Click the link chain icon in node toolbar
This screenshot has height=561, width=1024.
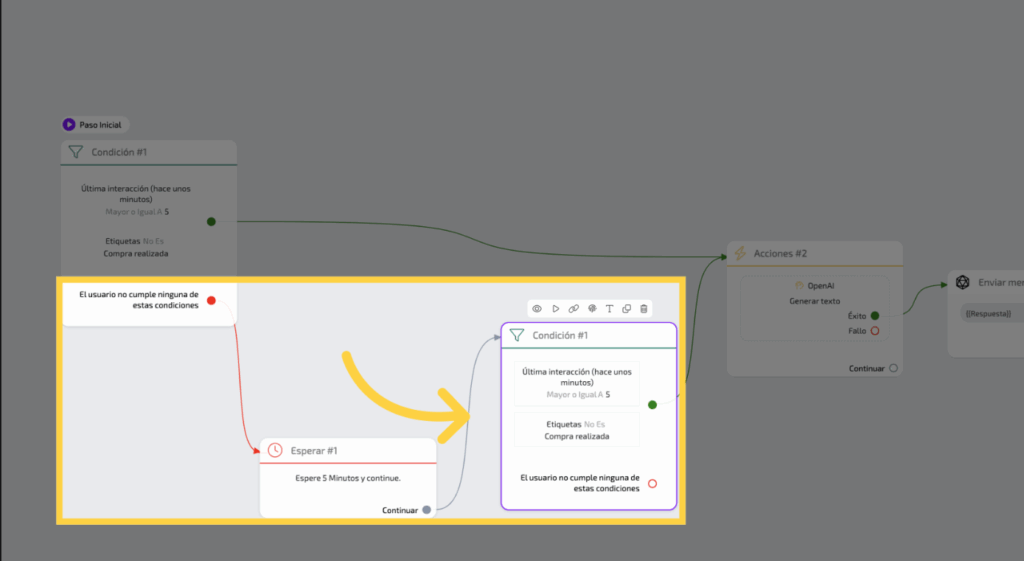point(573,309)
